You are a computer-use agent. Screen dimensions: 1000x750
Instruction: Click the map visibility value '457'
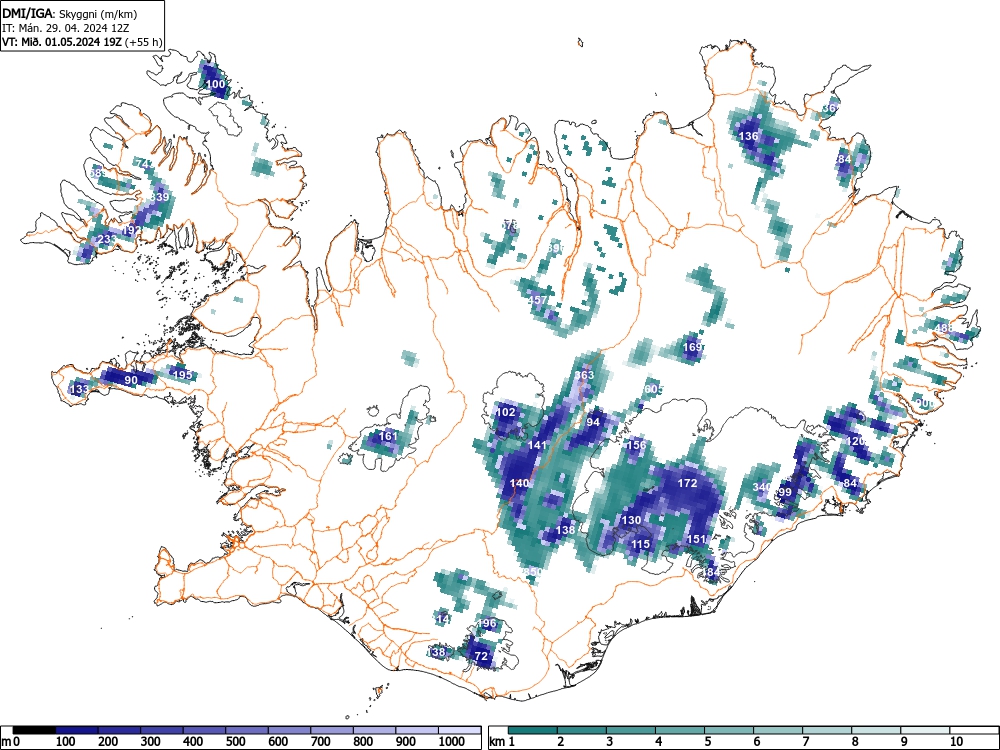(x=538, y=300)
